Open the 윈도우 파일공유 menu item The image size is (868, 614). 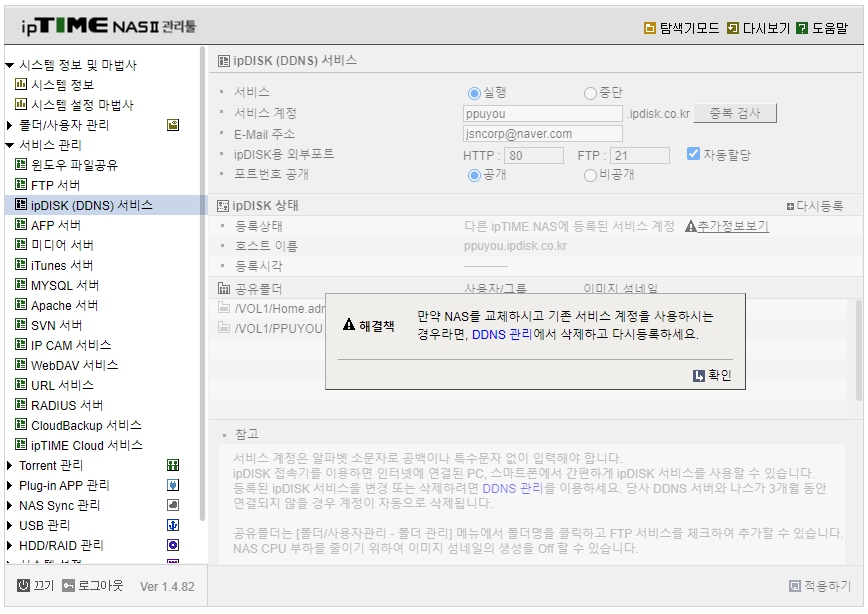74,165
